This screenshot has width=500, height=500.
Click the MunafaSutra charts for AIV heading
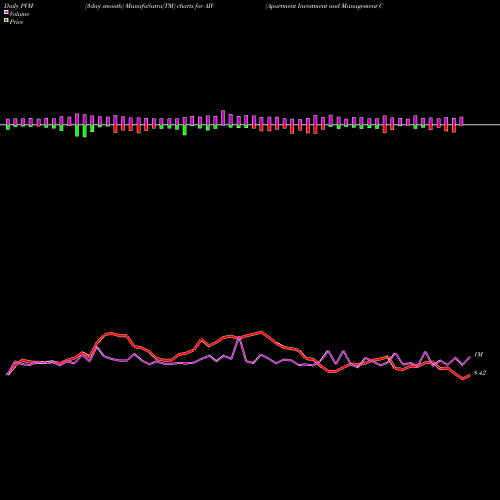click(150, 6)
